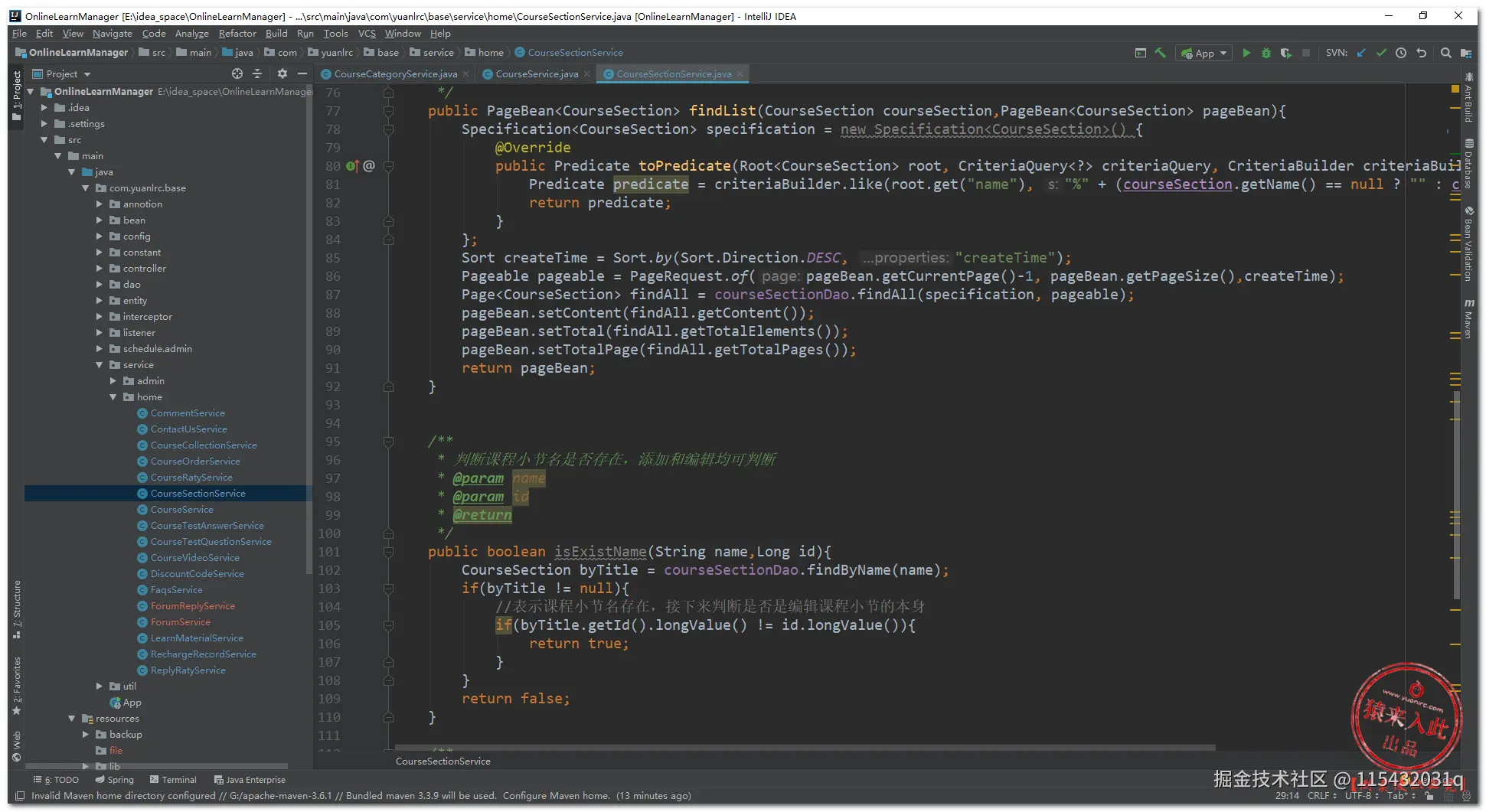
Task: Click the editor vertical scrollbar
Action: (x=1456, y=494)
